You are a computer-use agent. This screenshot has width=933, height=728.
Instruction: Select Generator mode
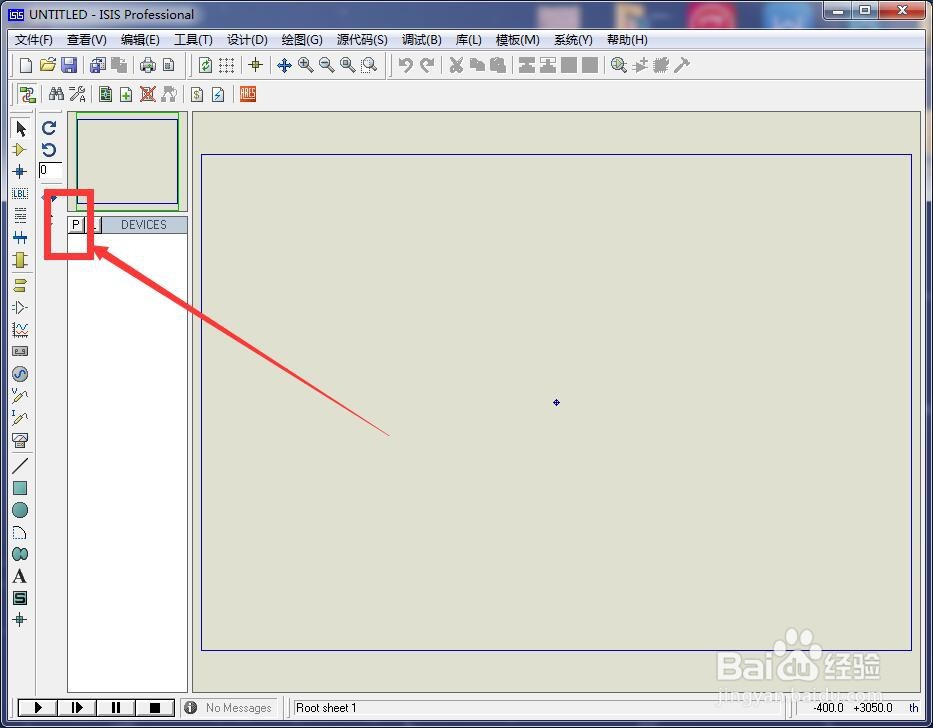[x=20, y=374]
